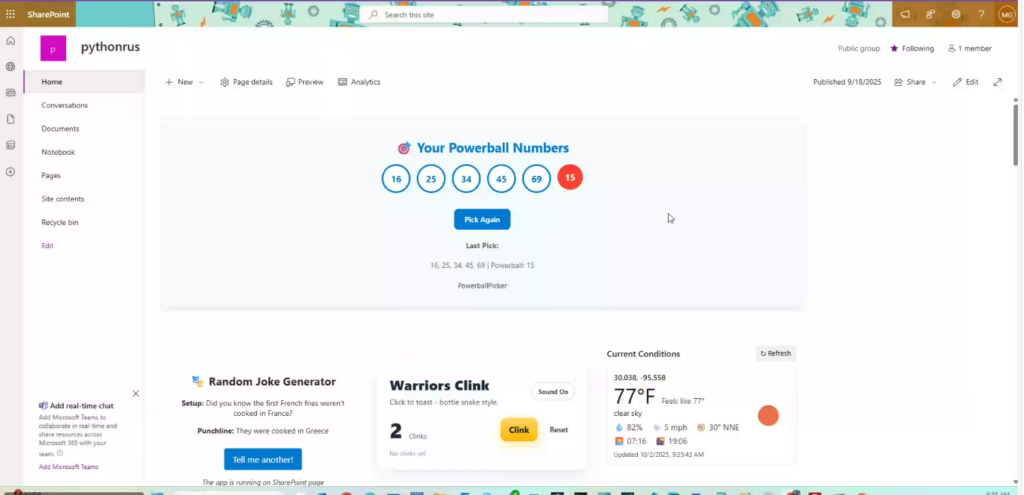Click the people network icon in header
Viewport: 1024px width, 495px height.
(931, 14)
